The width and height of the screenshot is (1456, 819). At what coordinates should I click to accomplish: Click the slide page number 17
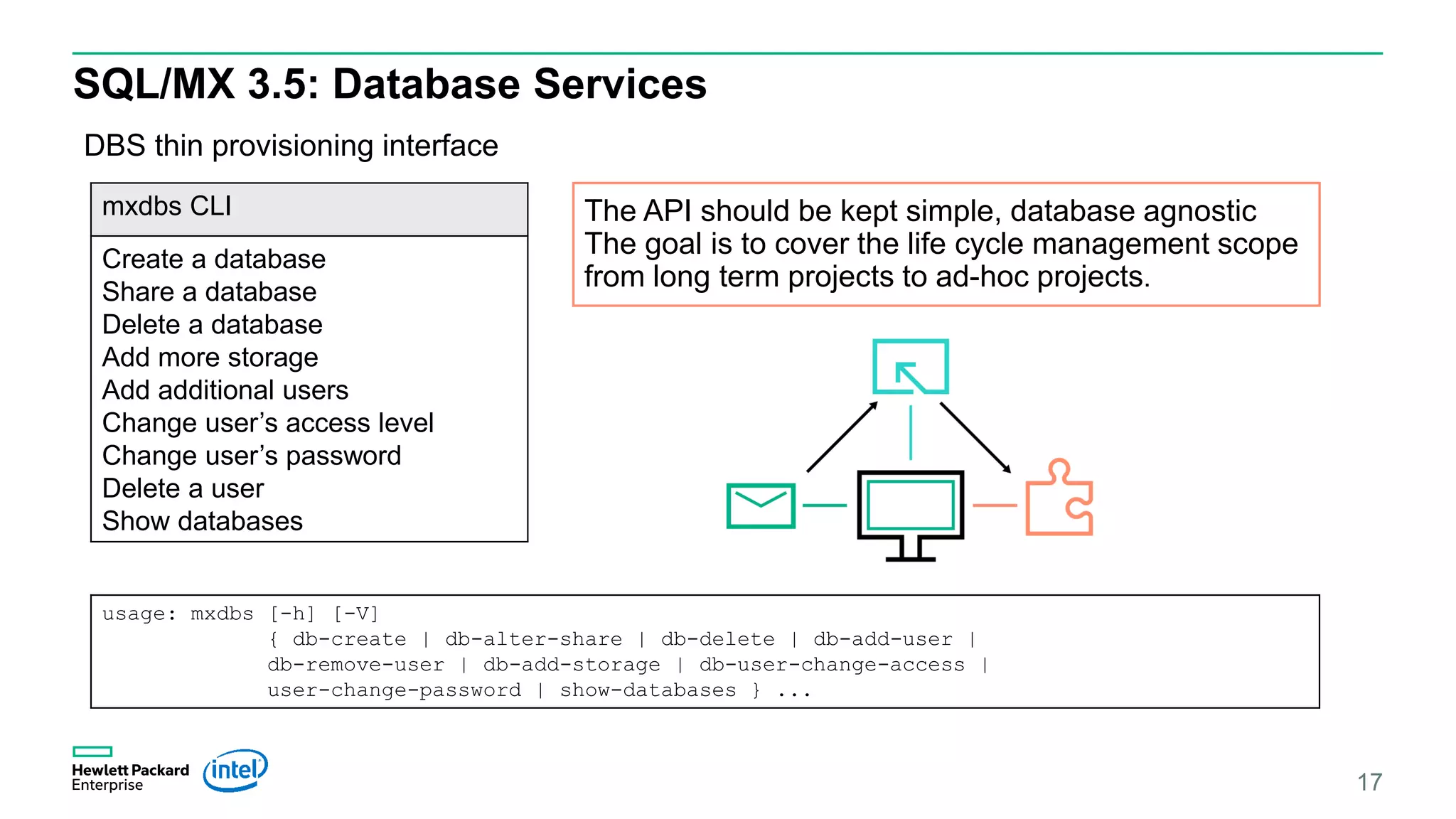point(1369,782)
